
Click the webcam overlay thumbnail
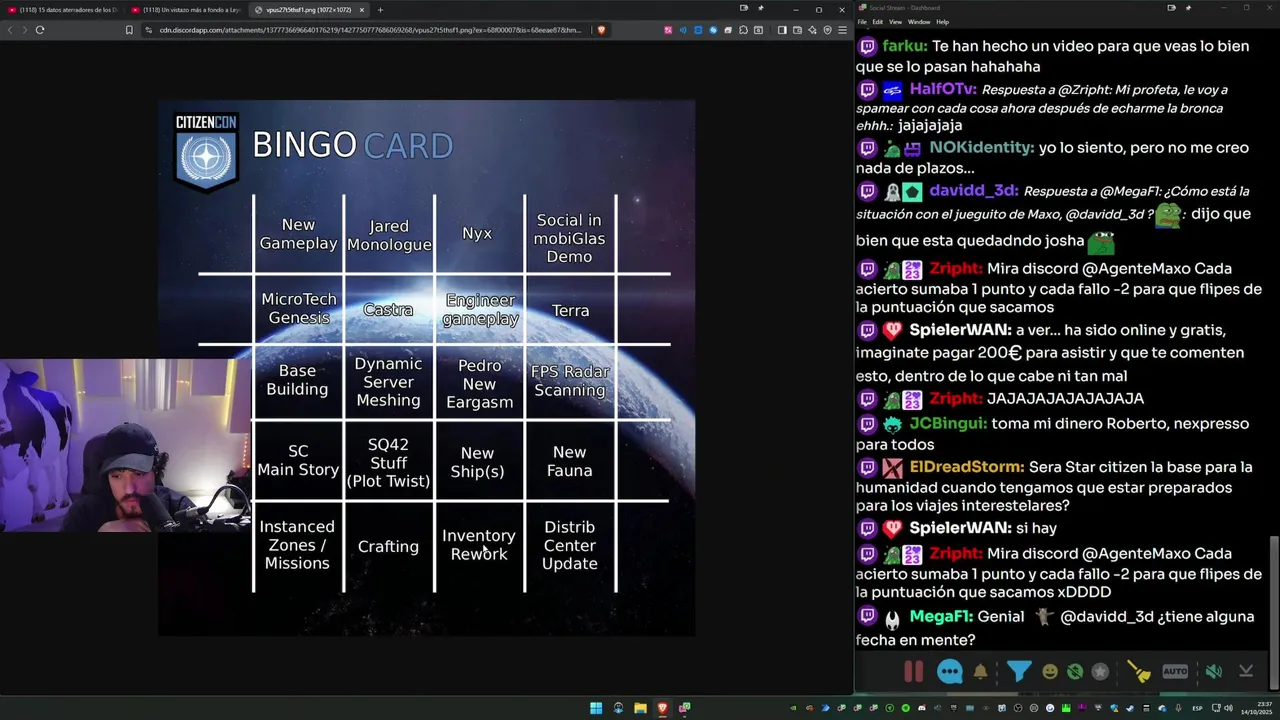[x=125, y=445]
